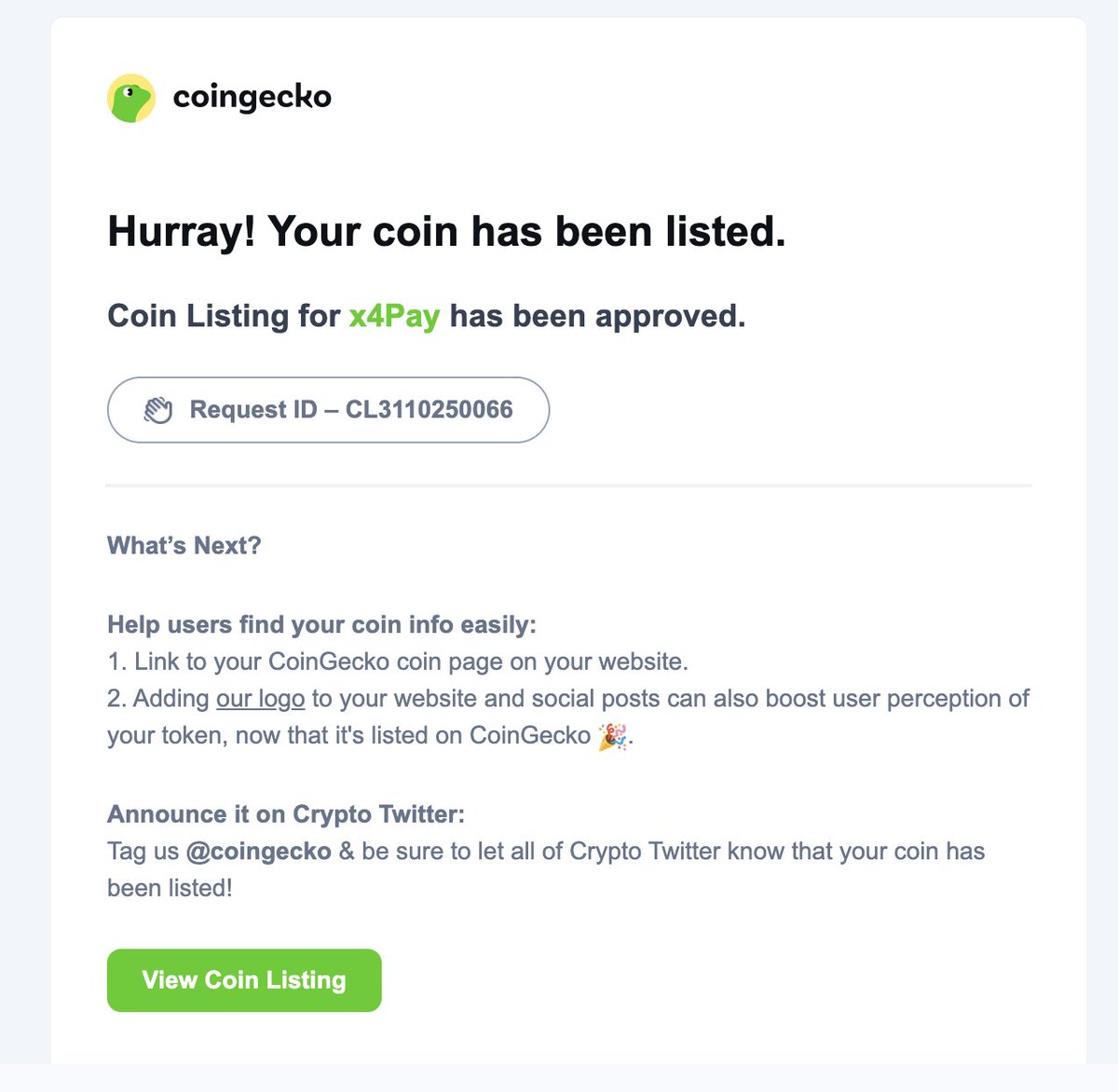This screenshot has height=1092, width=1118.
Task: Click the "Tag us" text
Action: tap(143, 852)
